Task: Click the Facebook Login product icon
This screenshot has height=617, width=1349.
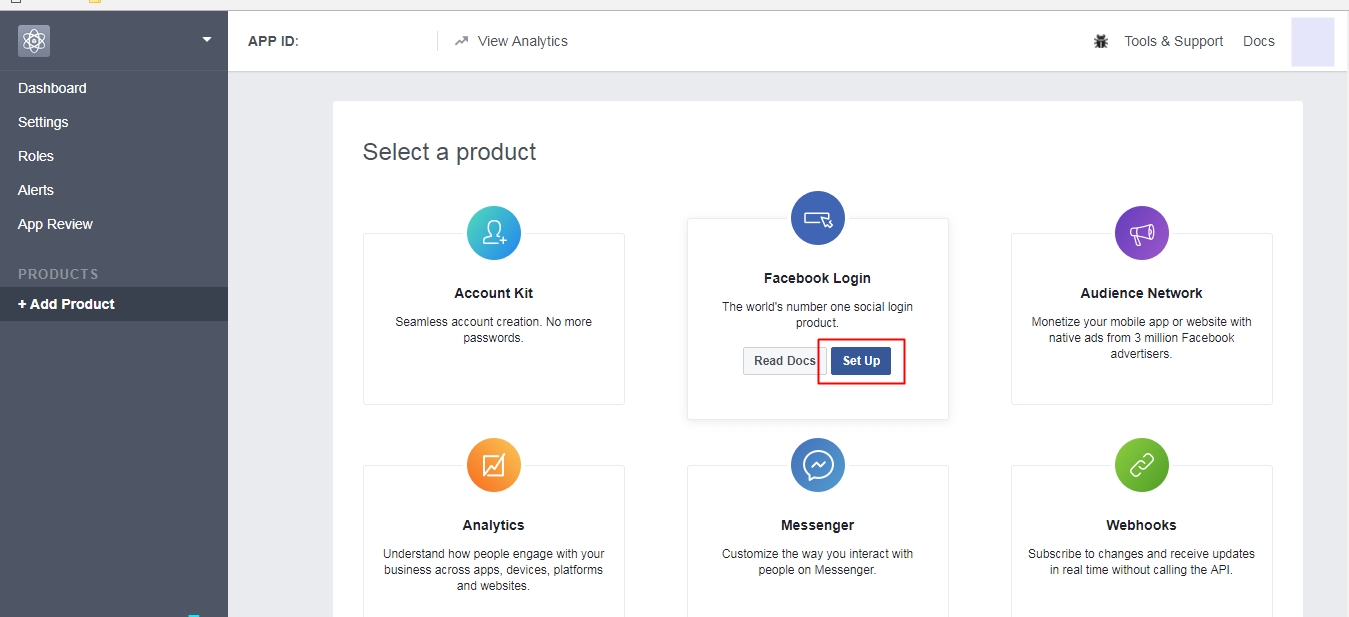Action: pos(818,218)
